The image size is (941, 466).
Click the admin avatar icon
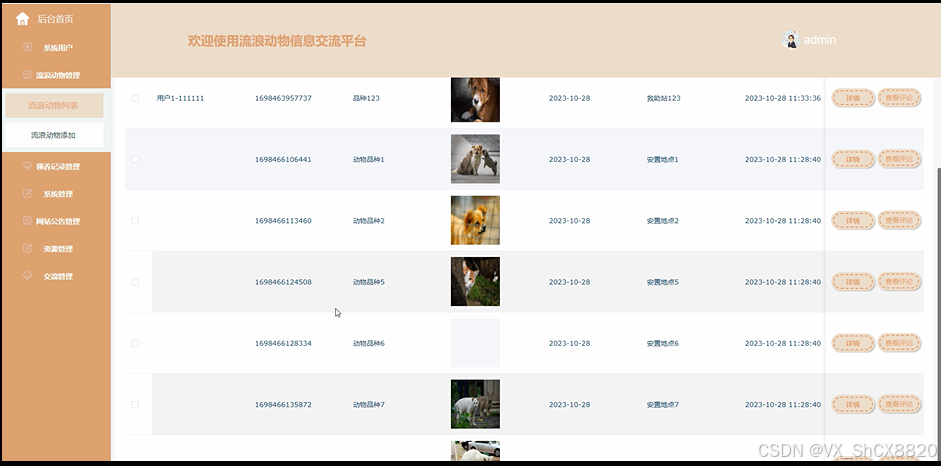[x=791, y=40]
